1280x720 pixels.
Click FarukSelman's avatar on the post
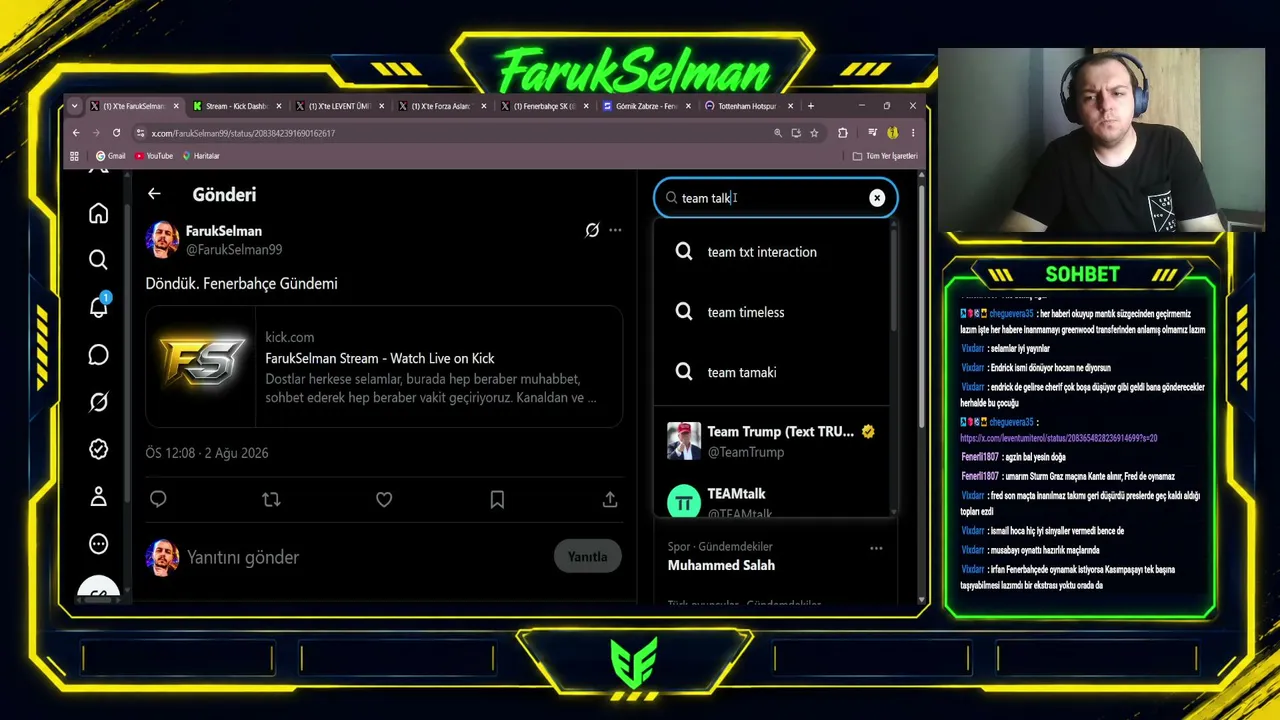click(162, 240)
